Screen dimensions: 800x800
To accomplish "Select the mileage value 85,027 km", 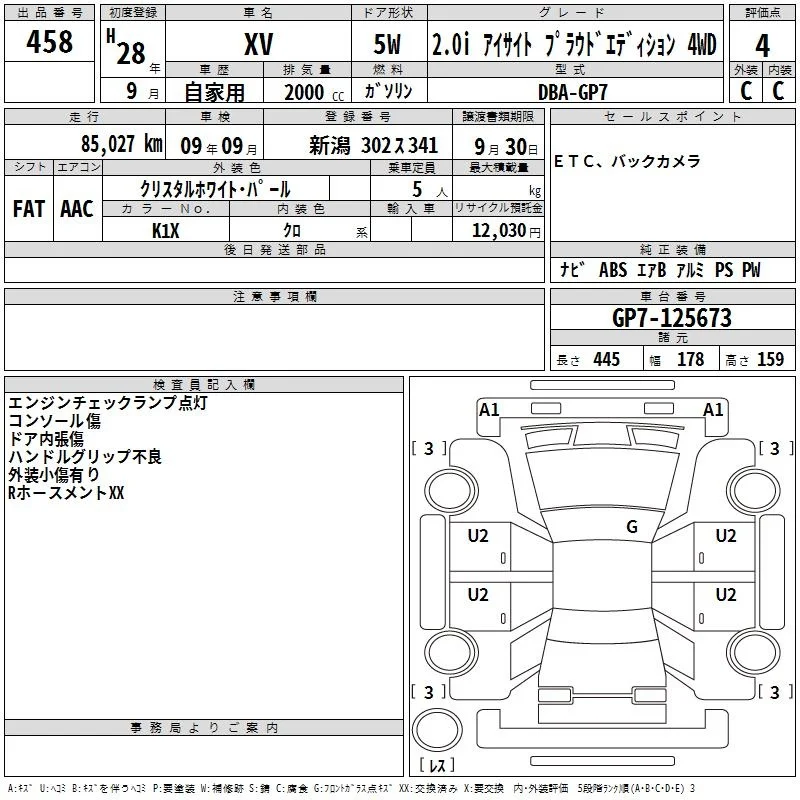I will pos(121,144).
